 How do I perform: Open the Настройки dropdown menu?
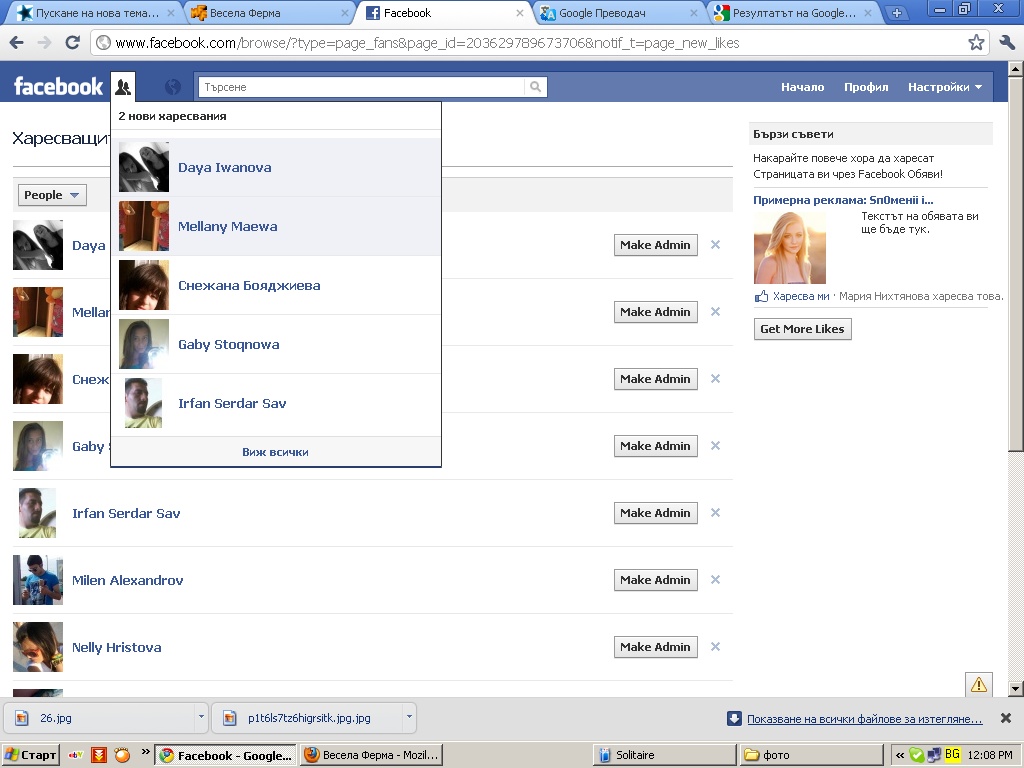click(944, 87)
